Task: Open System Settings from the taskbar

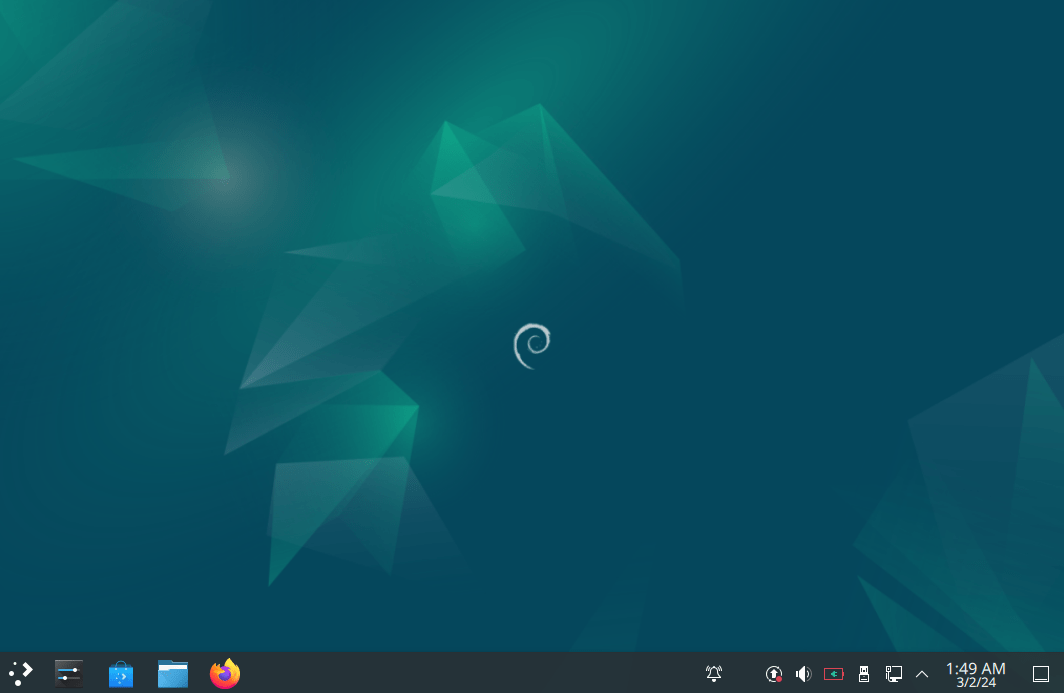Action: pyautogui.click(x=68, y=672)
